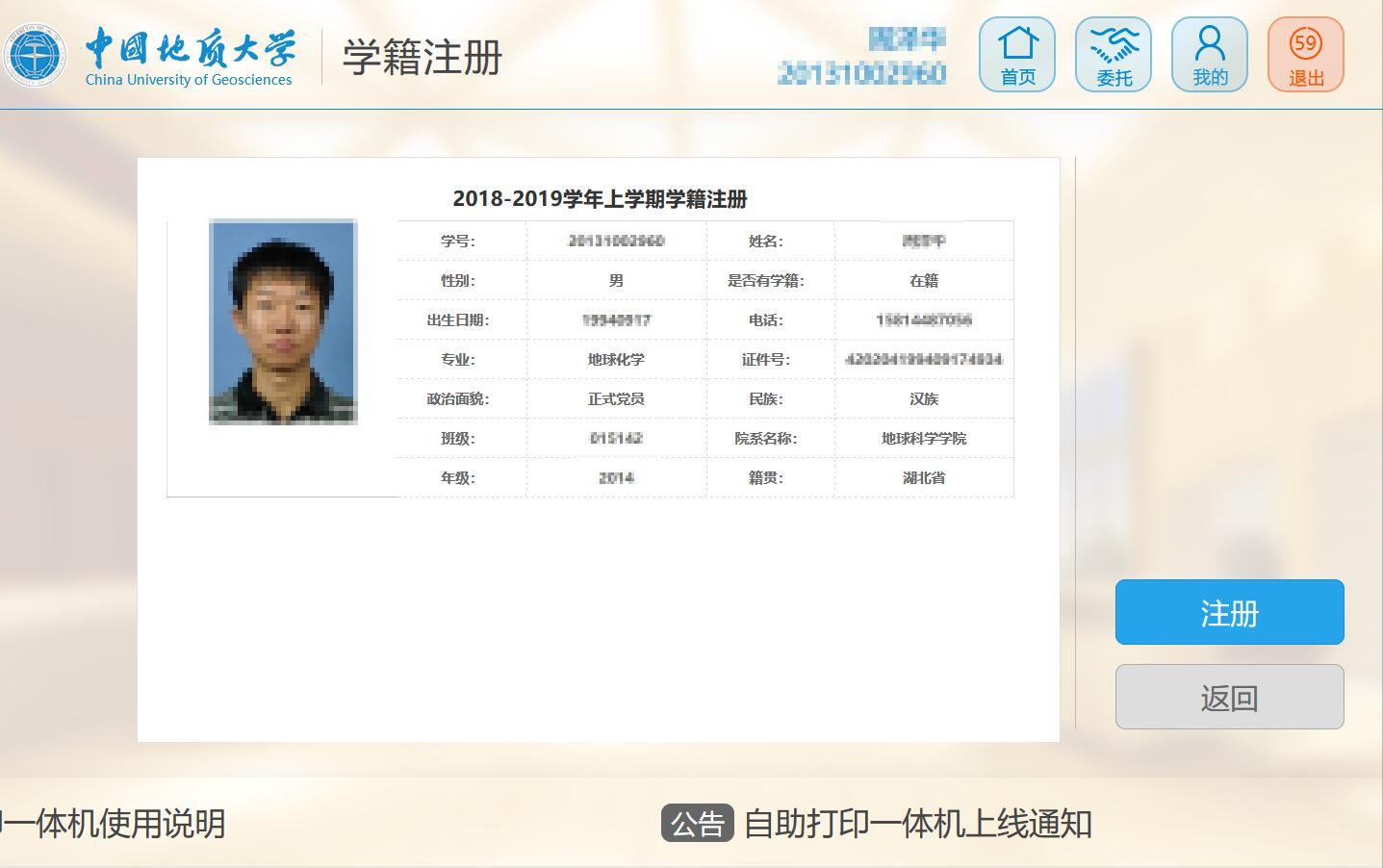The image size is (1383, 868).
Task: Go to the 首页 home icon
Action: [x=1017, y=55]
